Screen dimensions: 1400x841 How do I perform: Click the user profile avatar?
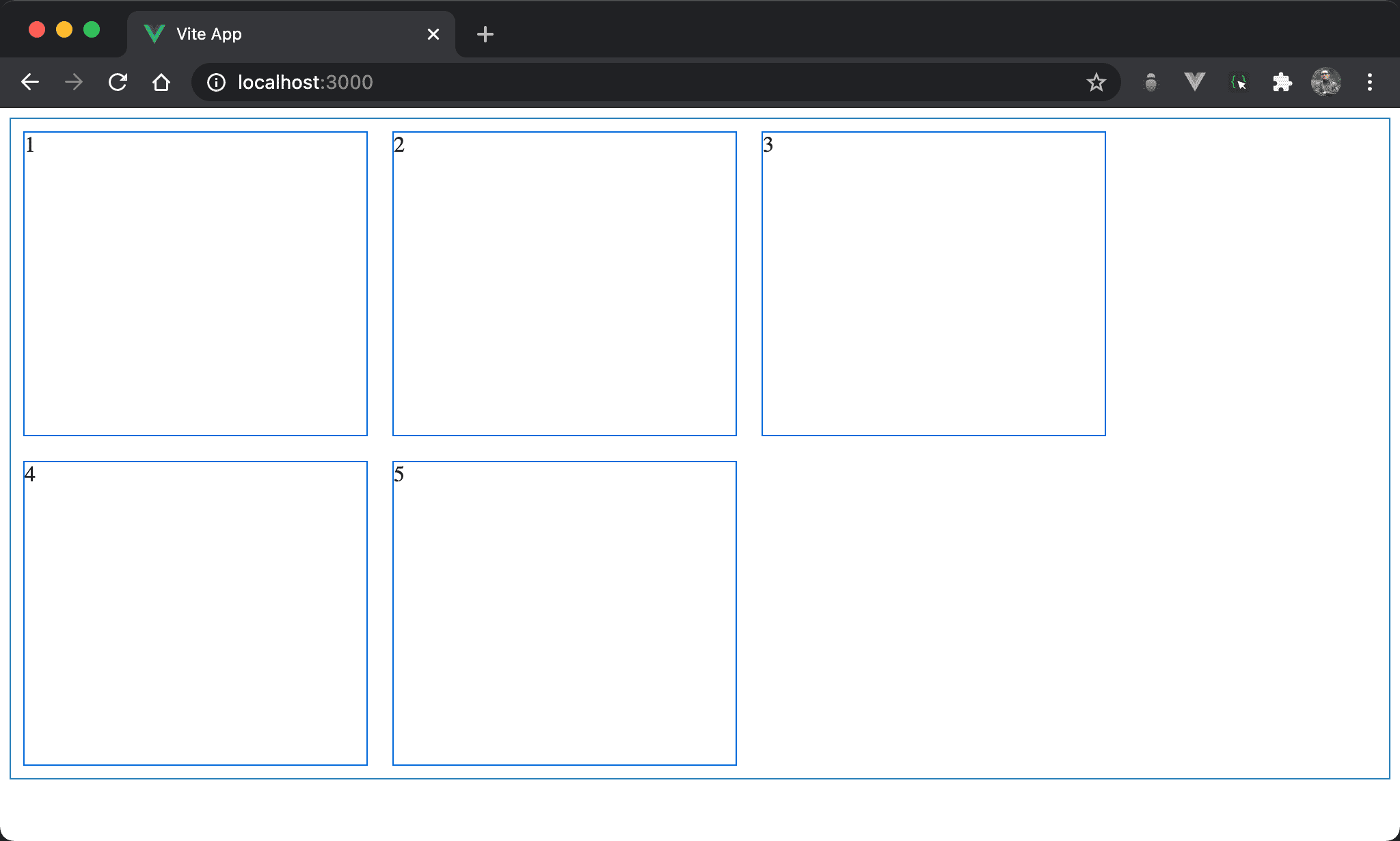[x=1325, y=83]
